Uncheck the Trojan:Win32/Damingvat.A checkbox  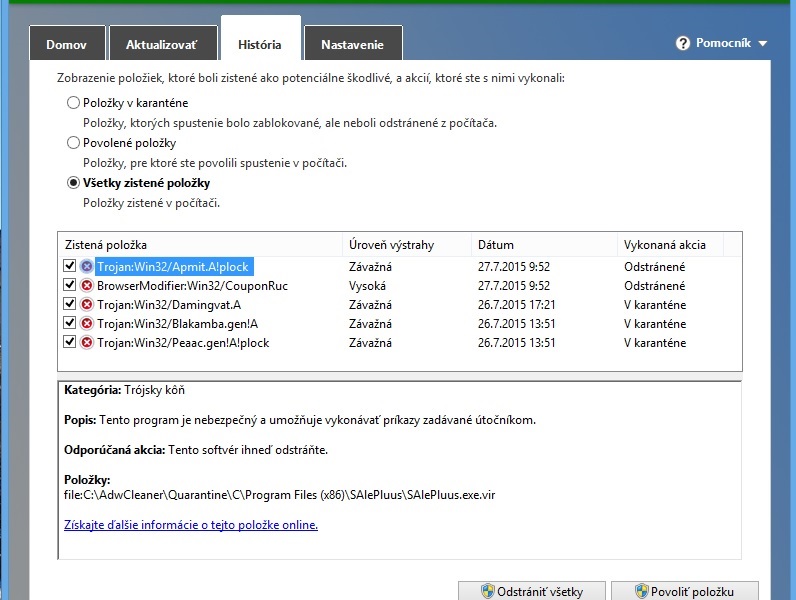click(69, 305)
